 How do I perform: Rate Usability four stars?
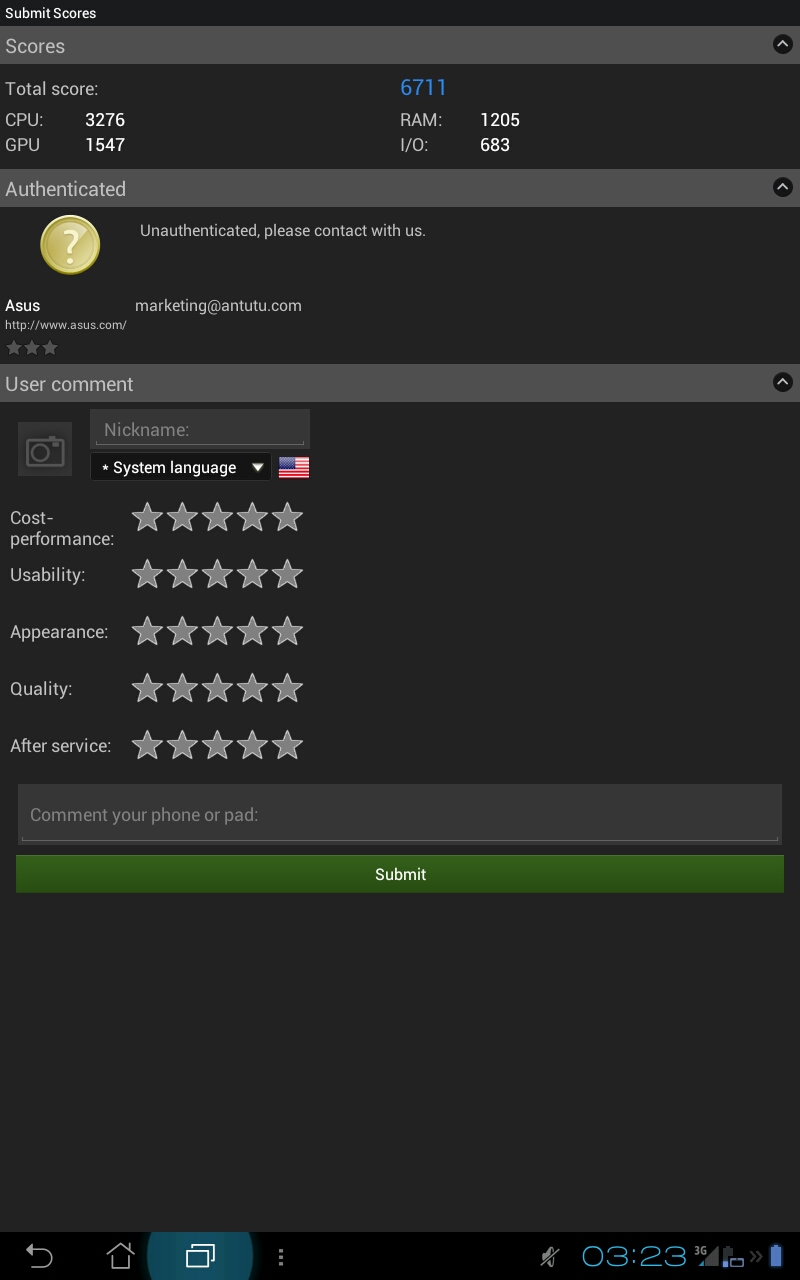pyautogui.click(x=252, y=574)
